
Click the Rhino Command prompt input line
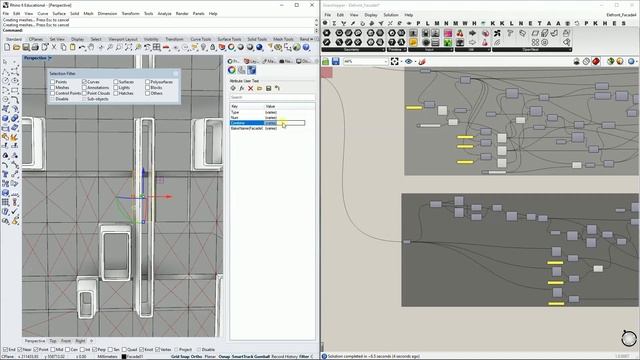coord(159,30)
